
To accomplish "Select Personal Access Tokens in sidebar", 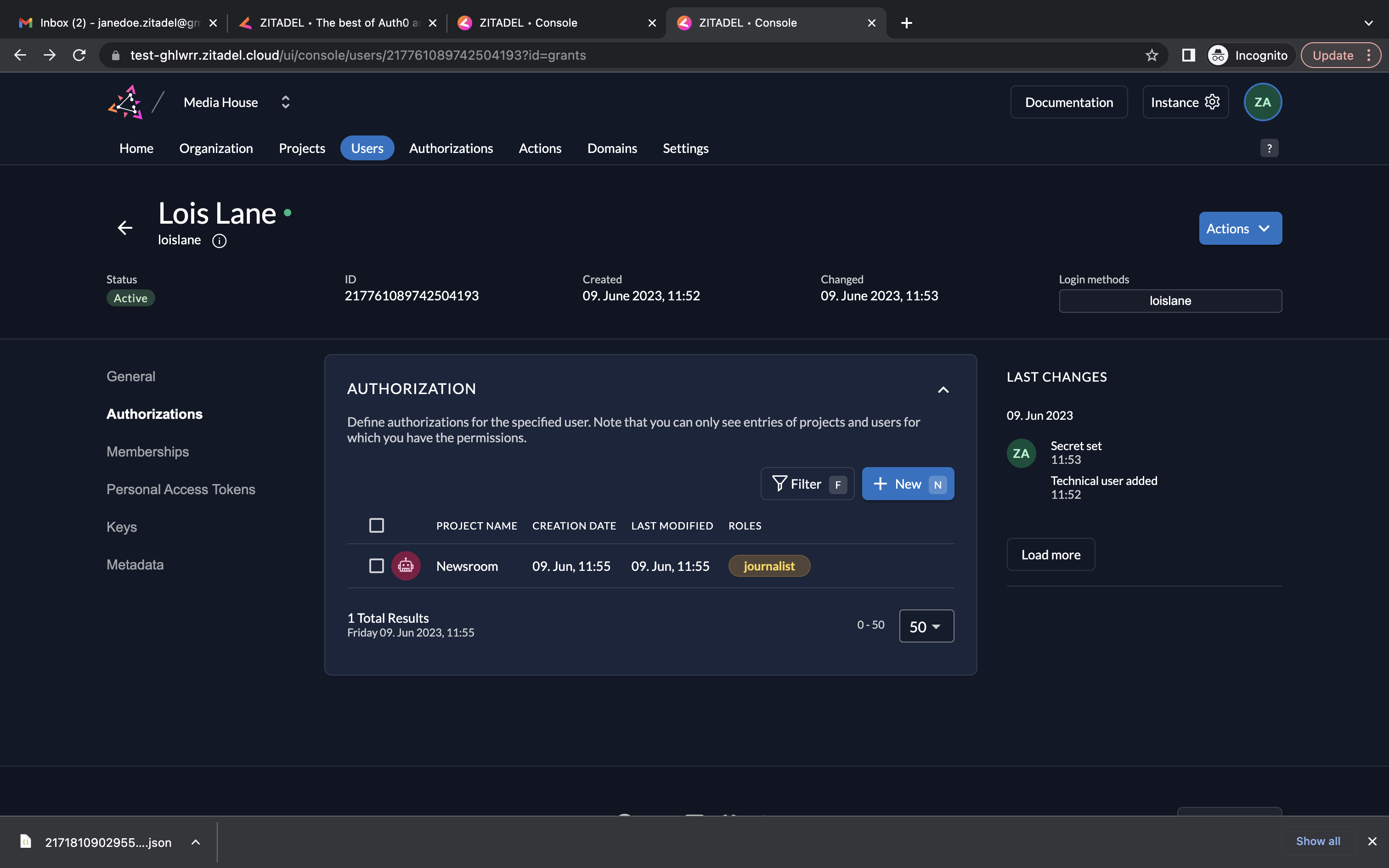I will pos(181,489).
